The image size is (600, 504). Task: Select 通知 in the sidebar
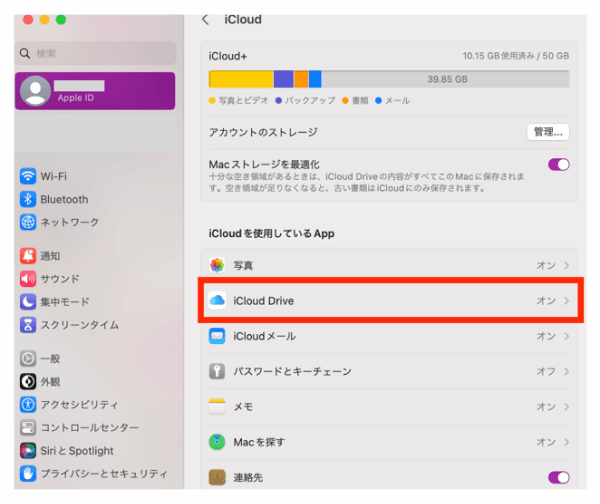95,256
